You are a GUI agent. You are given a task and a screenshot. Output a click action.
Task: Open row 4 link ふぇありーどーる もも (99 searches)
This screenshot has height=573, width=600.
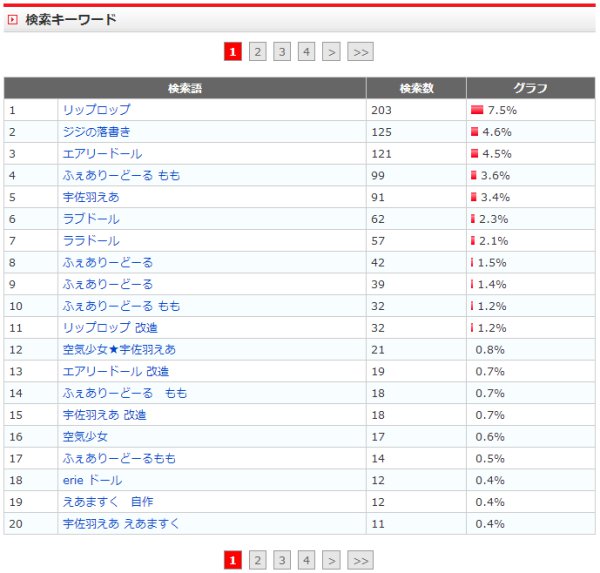click(x=121, y=175)
